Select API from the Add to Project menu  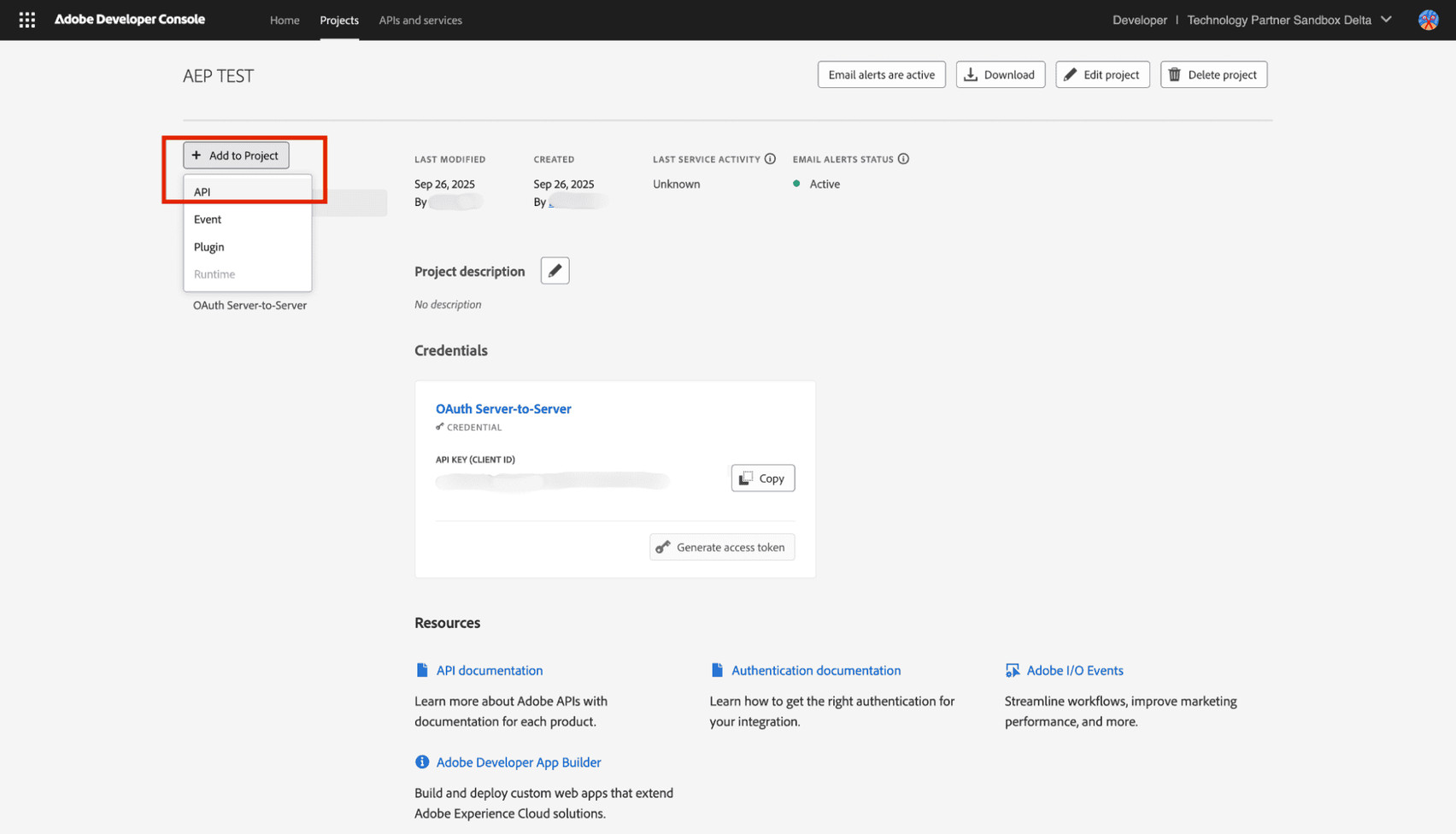pyautogui.click(x=203, y=191)
